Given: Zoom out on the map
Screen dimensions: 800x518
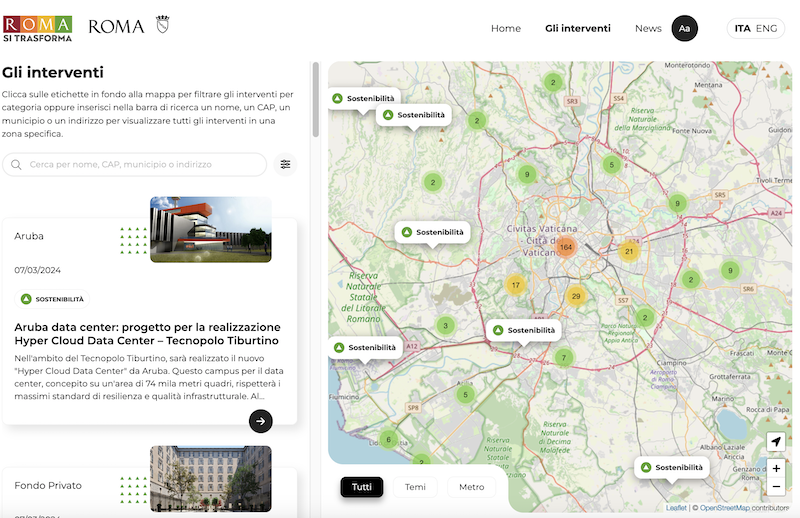Looking at the screenshot, I should point(776,487).
